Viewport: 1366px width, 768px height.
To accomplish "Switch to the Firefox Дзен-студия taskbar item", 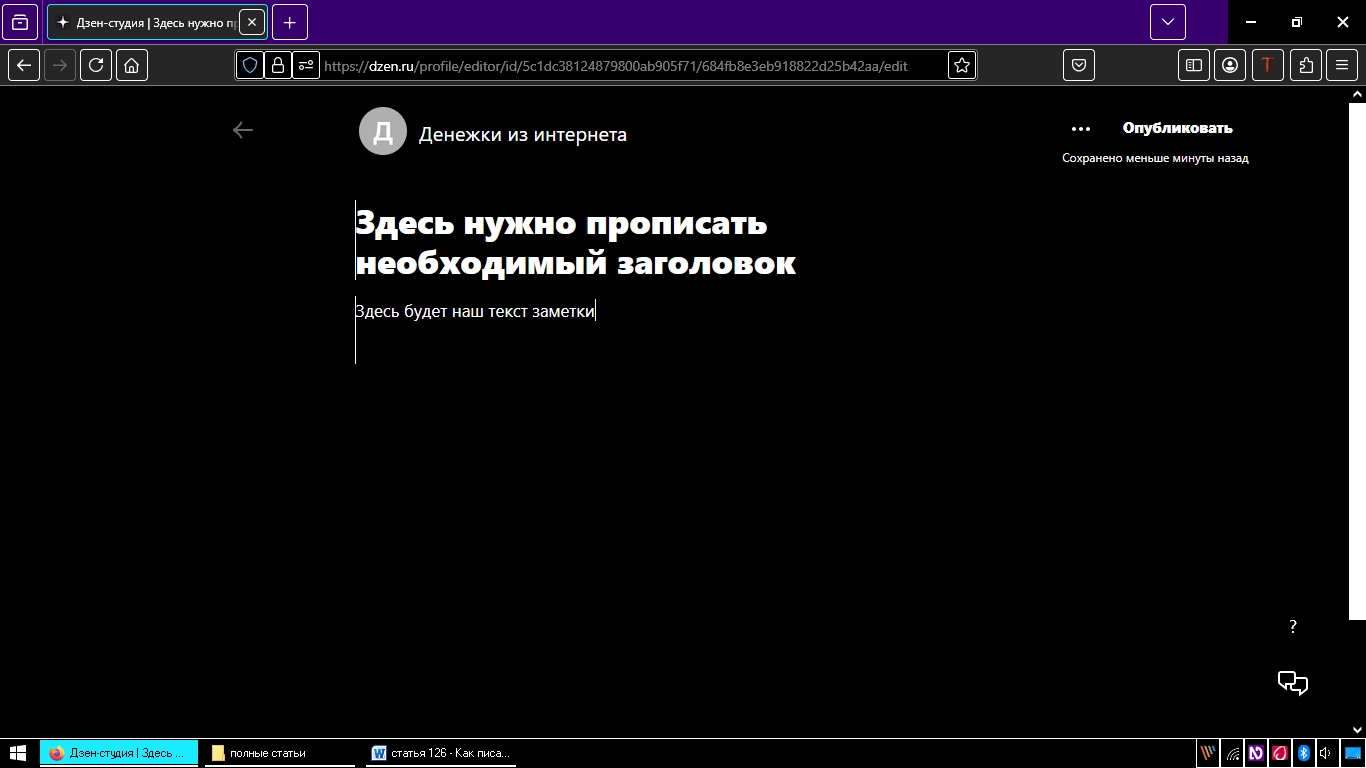I will (119, 753).
